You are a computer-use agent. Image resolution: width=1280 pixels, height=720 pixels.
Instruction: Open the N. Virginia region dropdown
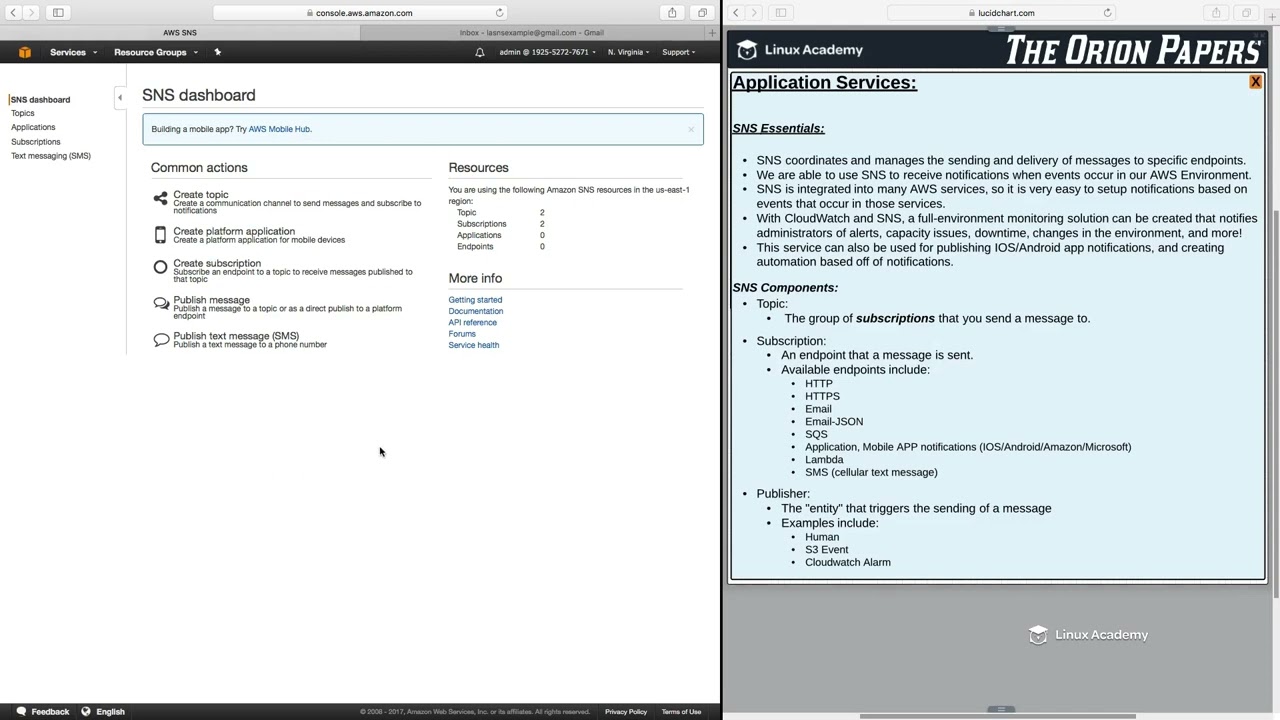point(628,52)
